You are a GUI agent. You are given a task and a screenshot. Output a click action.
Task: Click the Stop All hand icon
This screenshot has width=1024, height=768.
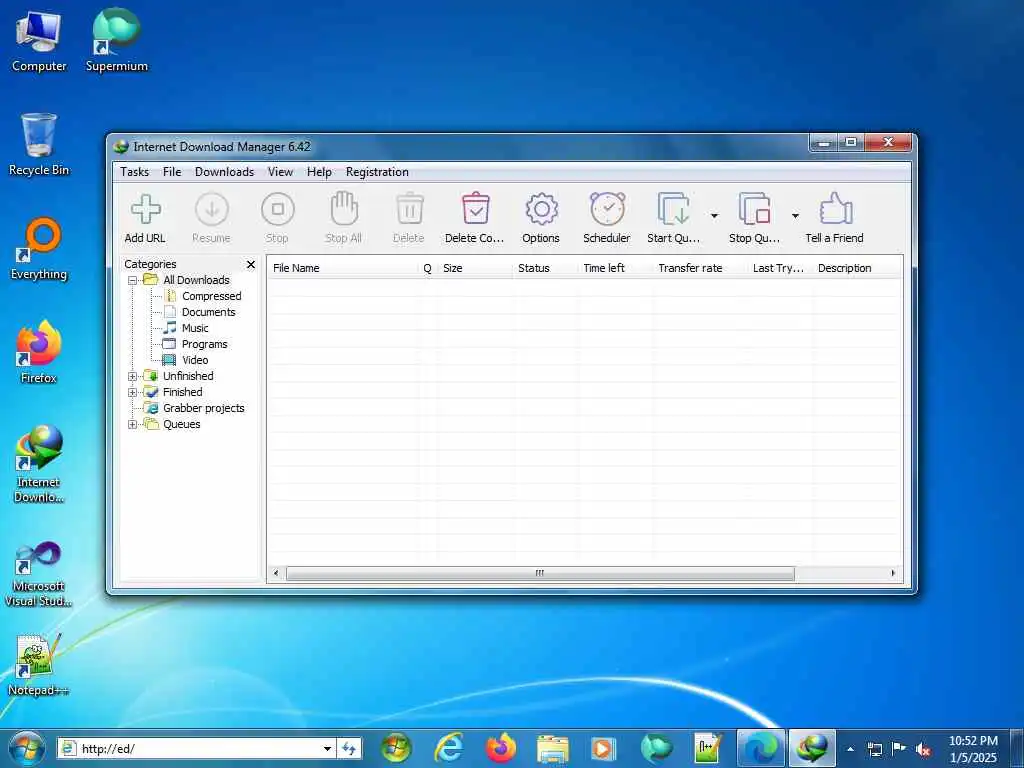click(x=344, y=208)
